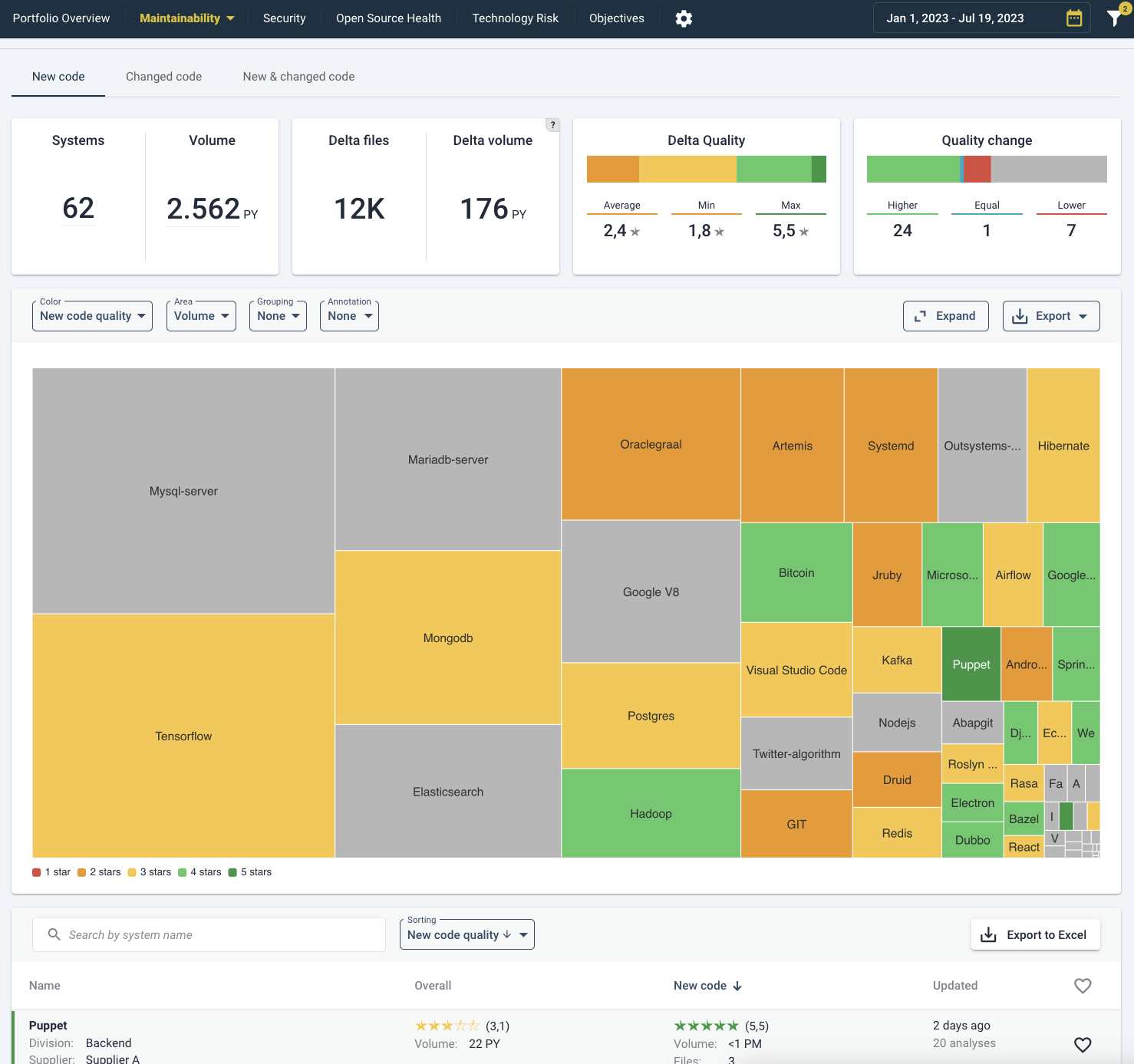Select the dark green Puppet tile
The height and width of the screenshot is (1064, 1134).
pos(971,664)
